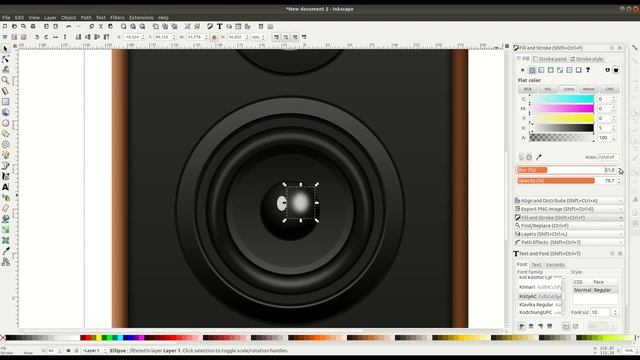Screen dimensions: 640x360
Task: Set No paint for fill
Action: [x=522, y=70]
